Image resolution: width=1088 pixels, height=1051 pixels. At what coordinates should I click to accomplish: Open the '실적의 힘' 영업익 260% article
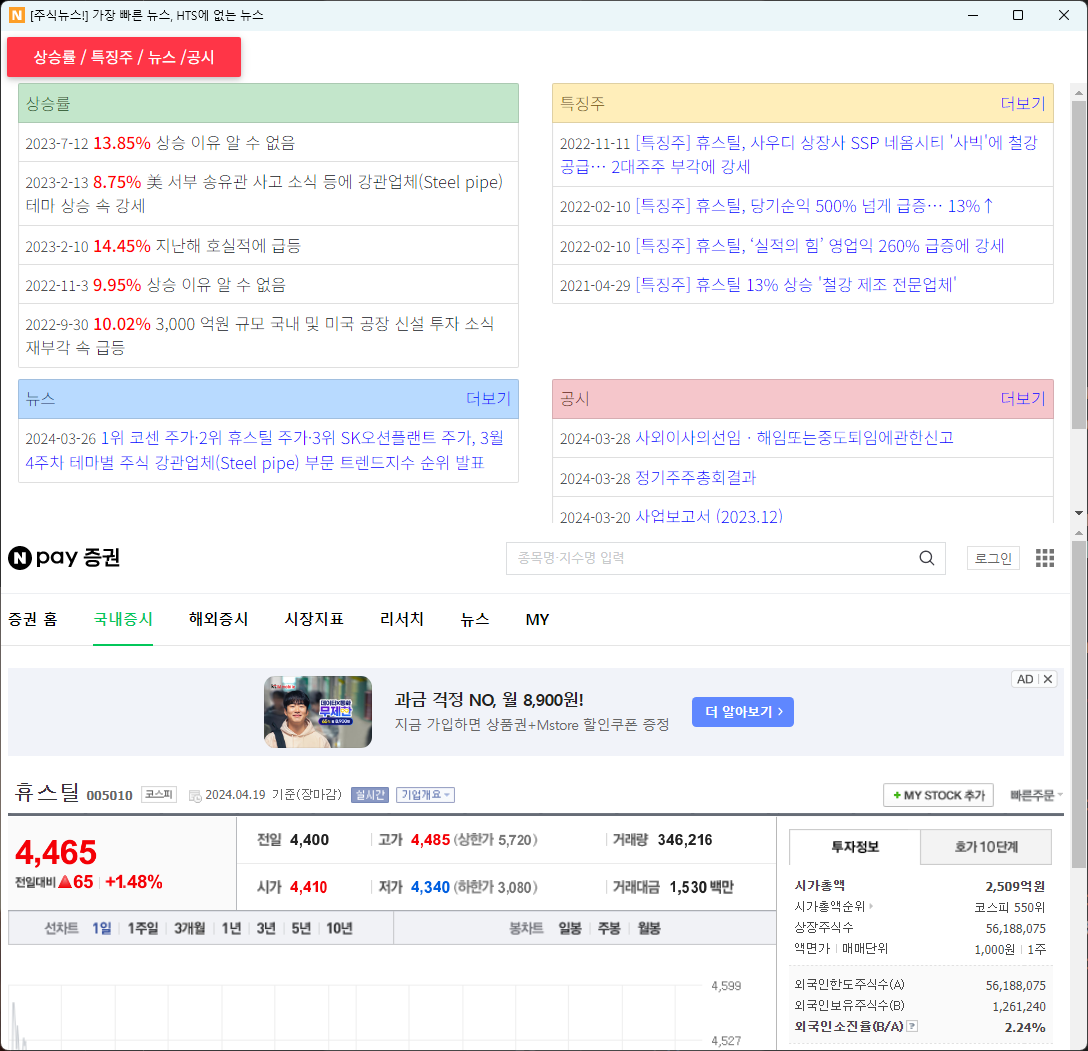[x=820, y=246]
